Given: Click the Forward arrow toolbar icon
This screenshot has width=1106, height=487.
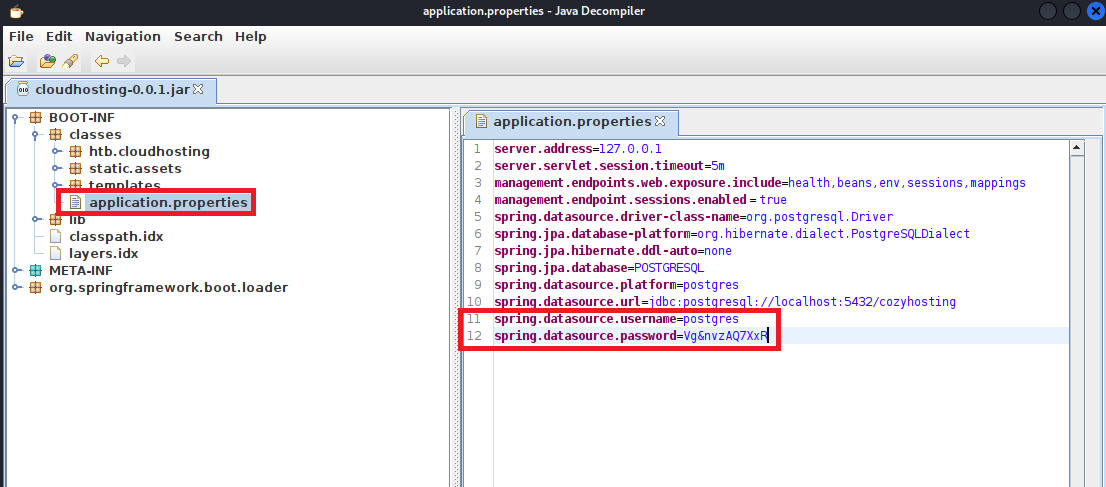Looking at the screenshot, I should click(124, 62).
